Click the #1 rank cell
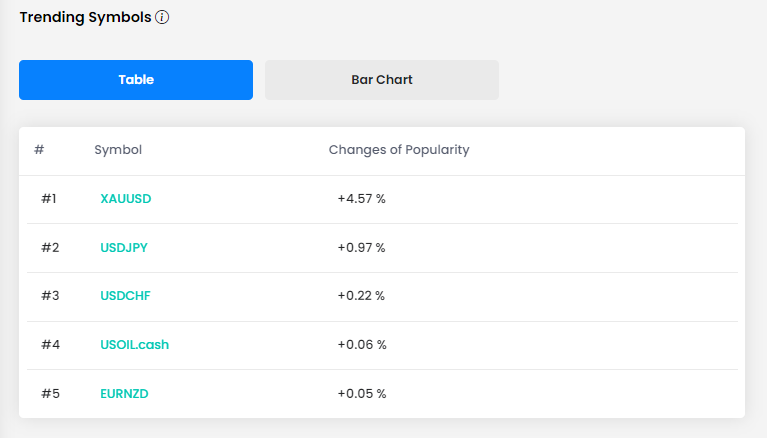The height and width of the screenshot is (438, 767). point(49,199)
